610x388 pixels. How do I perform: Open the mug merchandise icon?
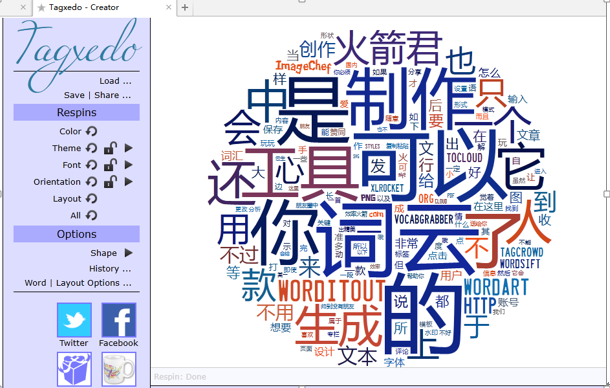(x=119, y=369)
